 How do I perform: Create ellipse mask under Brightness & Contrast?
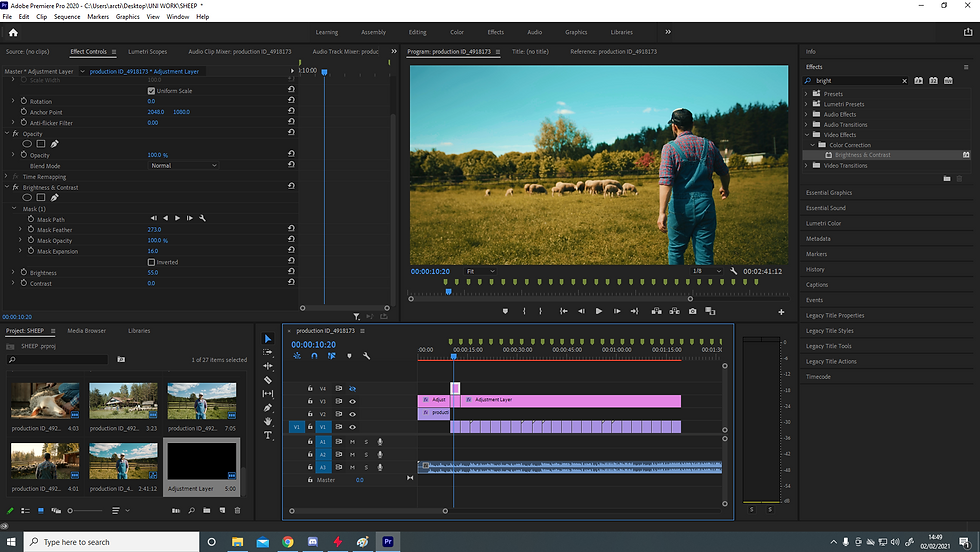coord(27,197)
